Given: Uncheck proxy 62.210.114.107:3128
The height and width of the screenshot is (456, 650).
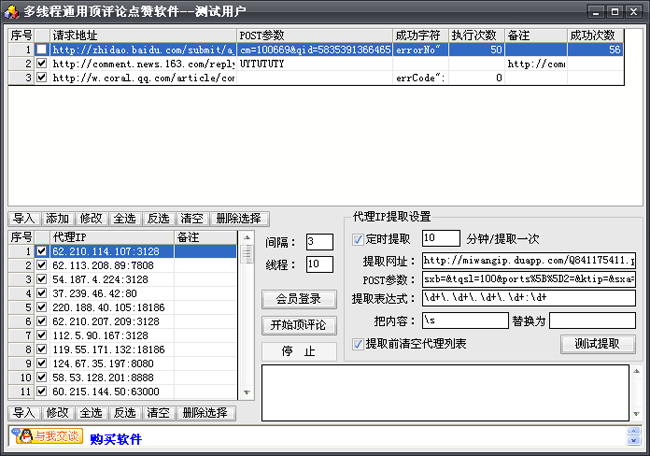Looking at the screenshot, I should click(41, 251).
